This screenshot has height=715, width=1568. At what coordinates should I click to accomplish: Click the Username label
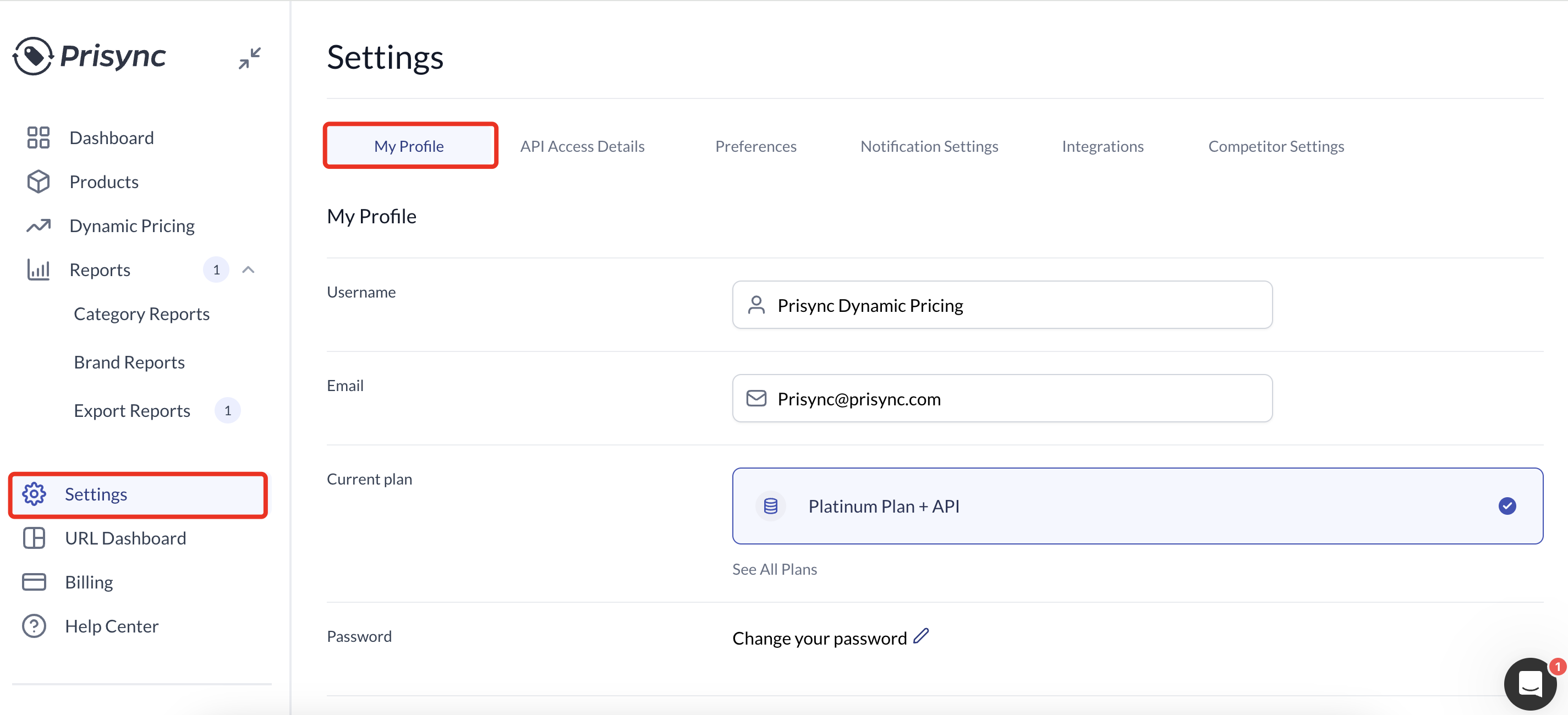click(361, 292)
